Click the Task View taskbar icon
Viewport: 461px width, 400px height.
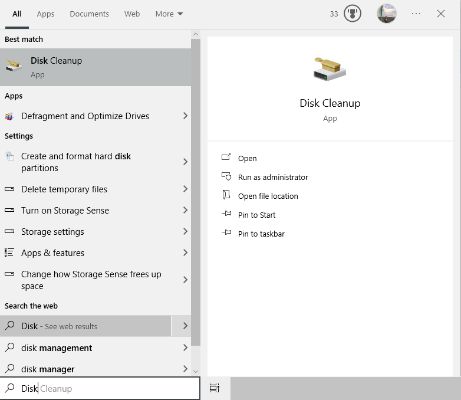point(215,388)
